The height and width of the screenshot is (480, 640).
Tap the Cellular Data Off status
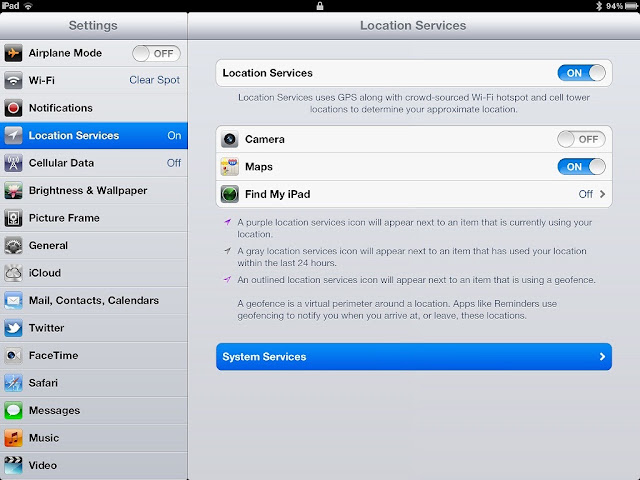coord(173,163)
